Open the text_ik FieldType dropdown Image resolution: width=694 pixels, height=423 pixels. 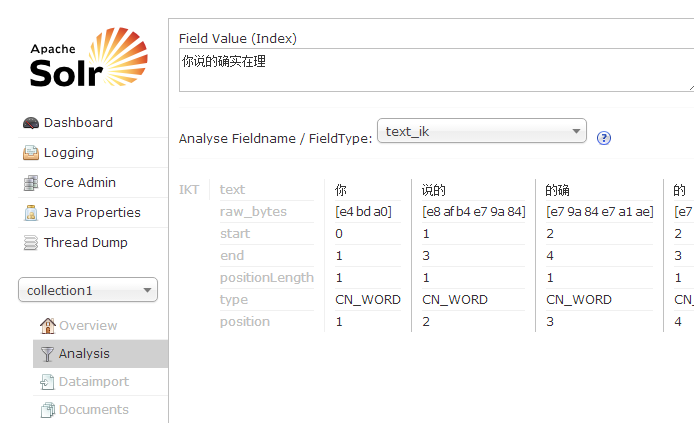point(482,131)
